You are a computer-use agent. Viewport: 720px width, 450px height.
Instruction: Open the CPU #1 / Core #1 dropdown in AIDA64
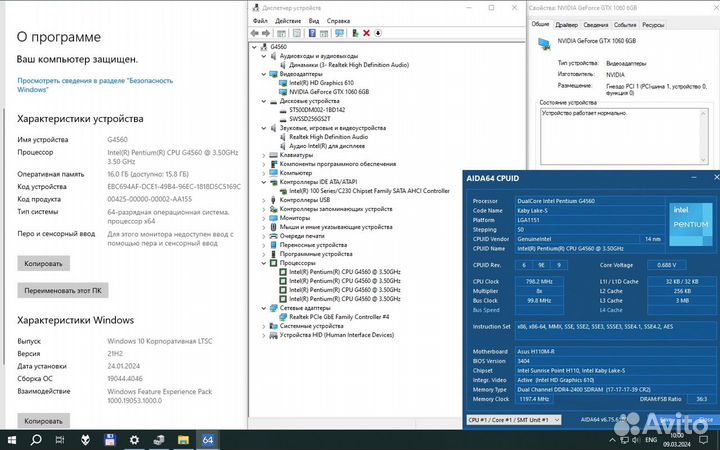coord(514,420)
